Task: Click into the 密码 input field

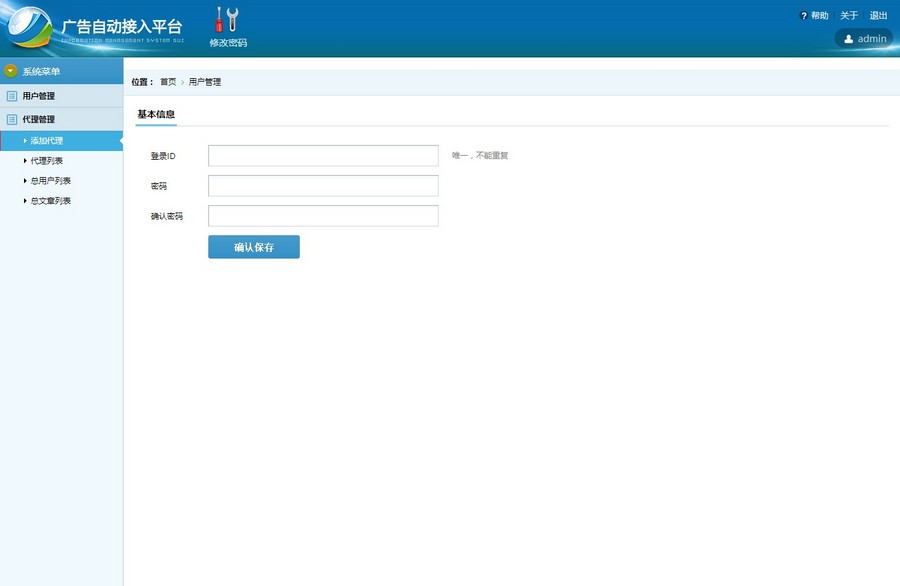Action: point(323,186)
